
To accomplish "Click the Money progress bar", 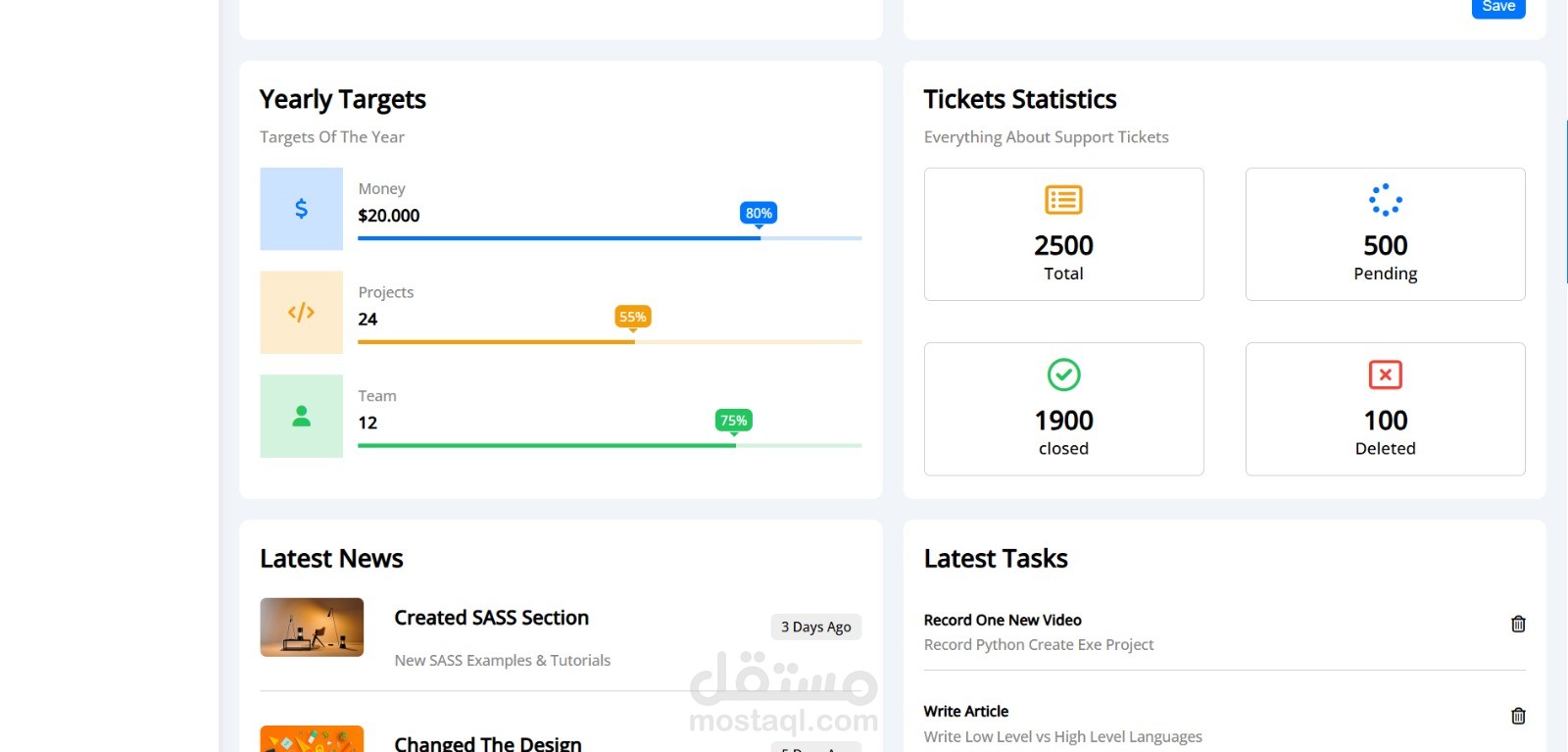I will (609, 238).
